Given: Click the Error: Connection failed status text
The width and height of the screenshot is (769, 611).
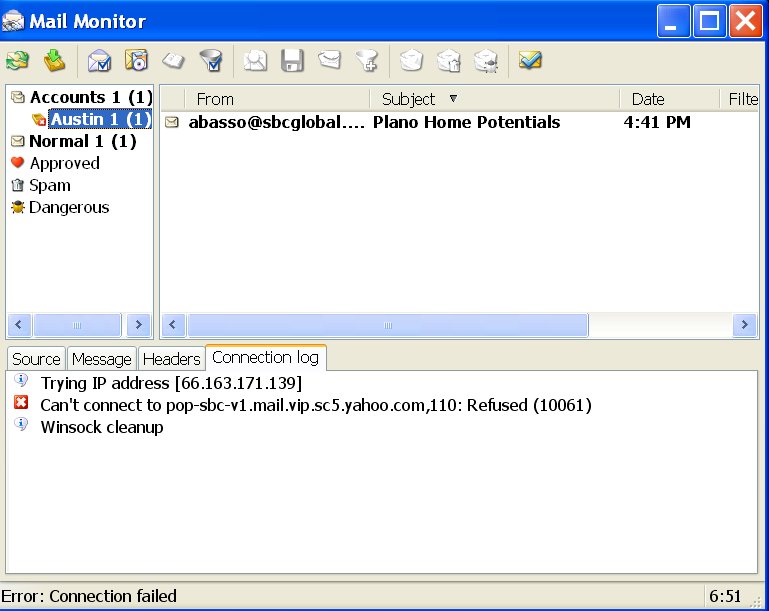Looking at the screenshot, I should coord(89,596).
